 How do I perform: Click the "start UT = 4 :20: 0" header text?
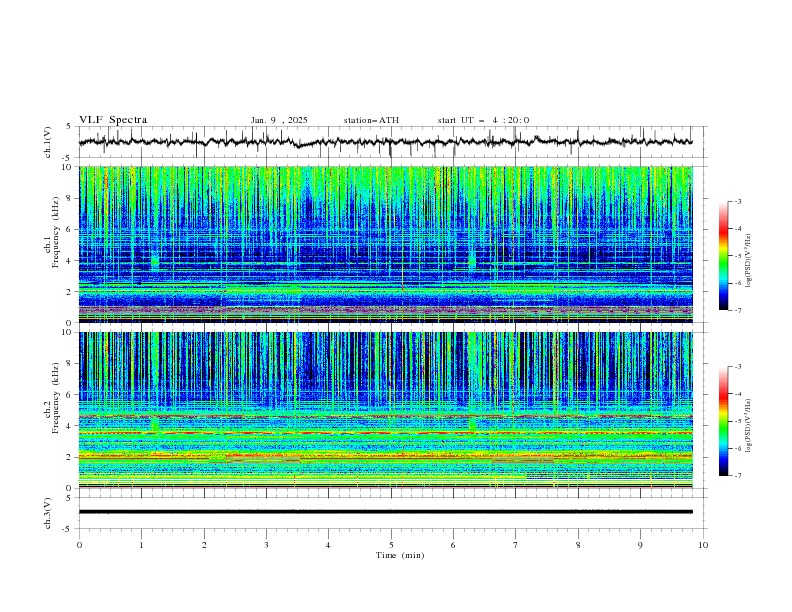pyautogui.click(x=483, y=120)
